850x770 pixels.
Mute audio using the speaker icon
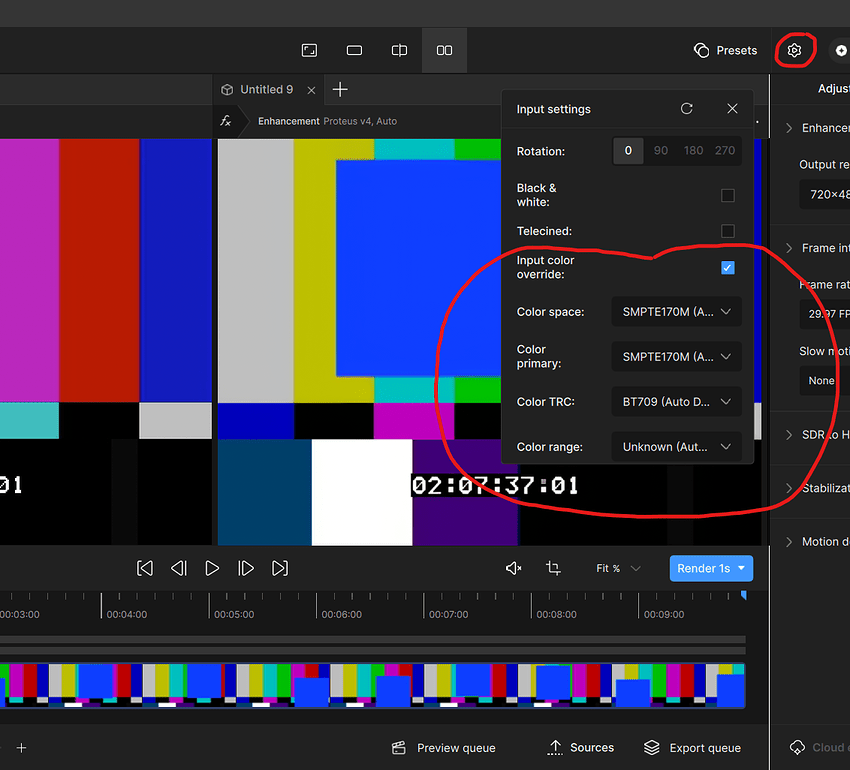click(513, 568)
